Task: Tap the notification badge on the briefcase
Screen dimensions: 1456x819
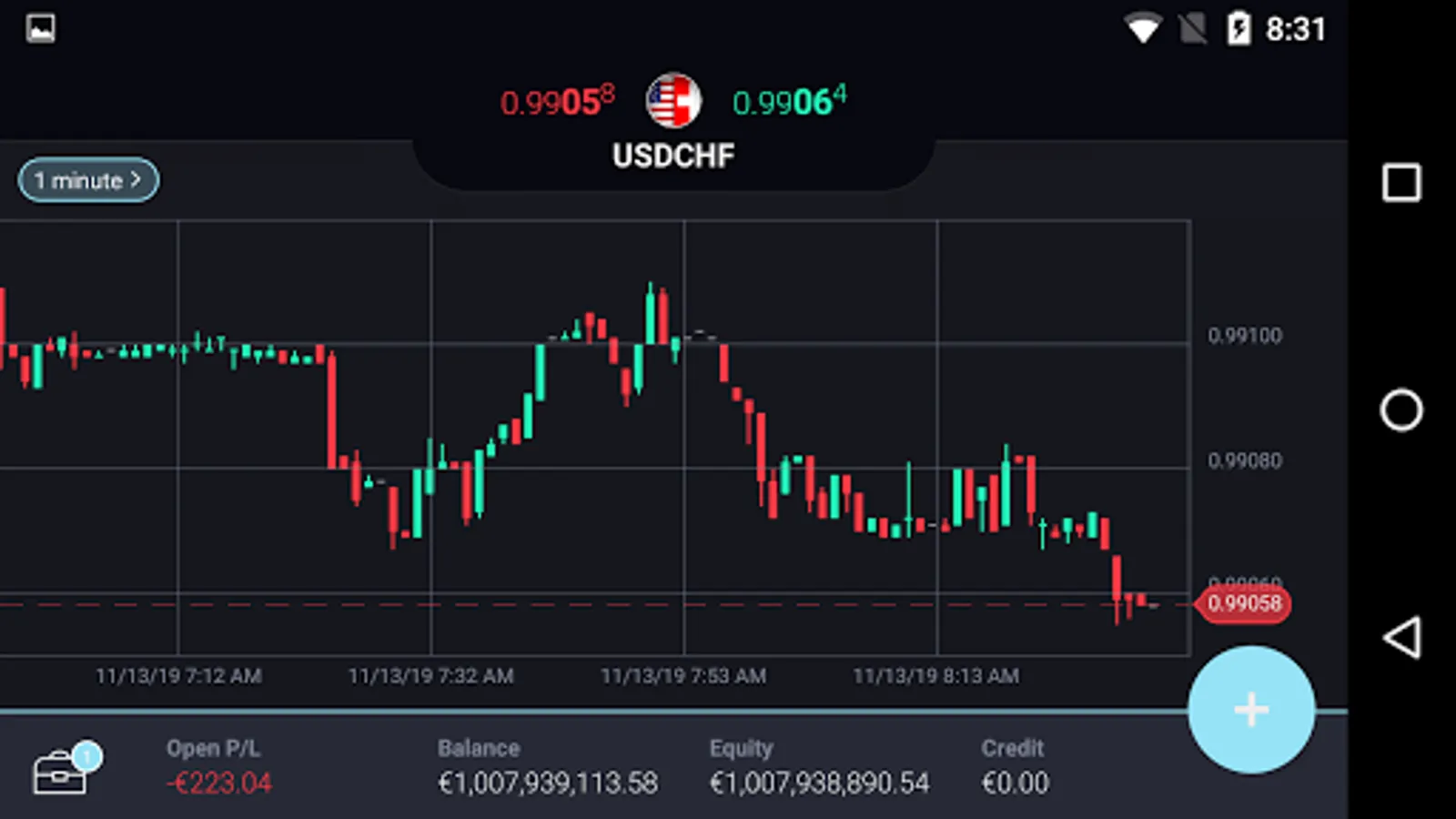Action: point(87,755)
